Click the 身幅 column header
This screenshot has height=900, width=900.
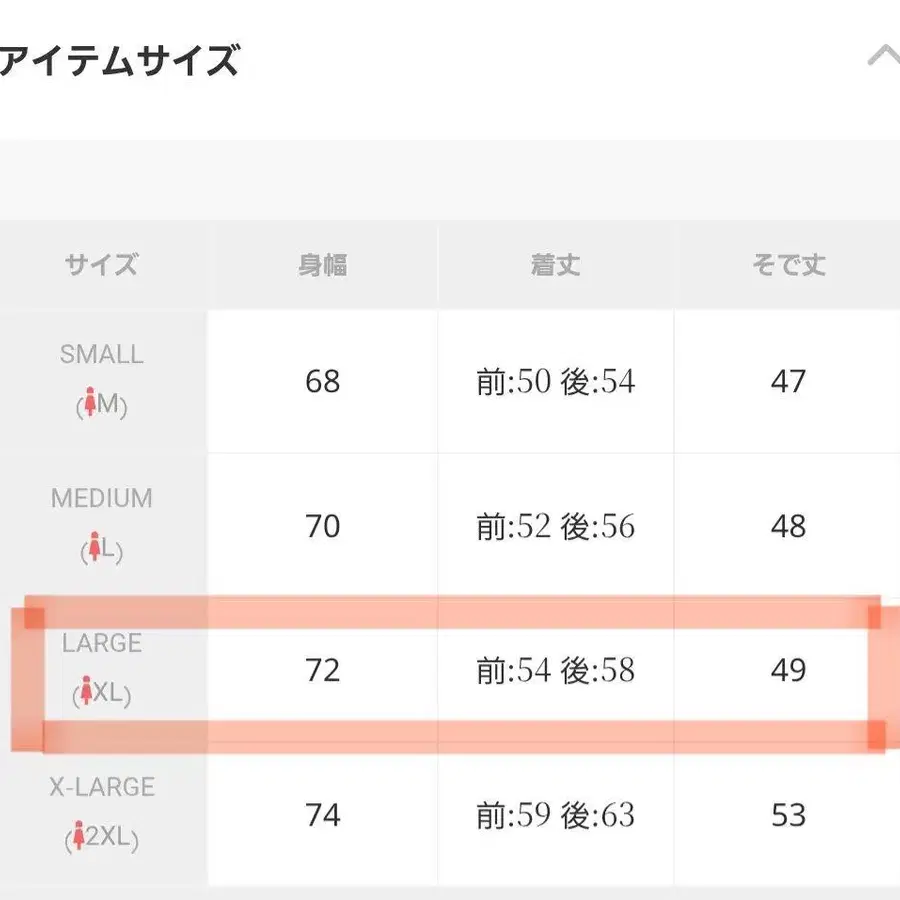(322, 264)
